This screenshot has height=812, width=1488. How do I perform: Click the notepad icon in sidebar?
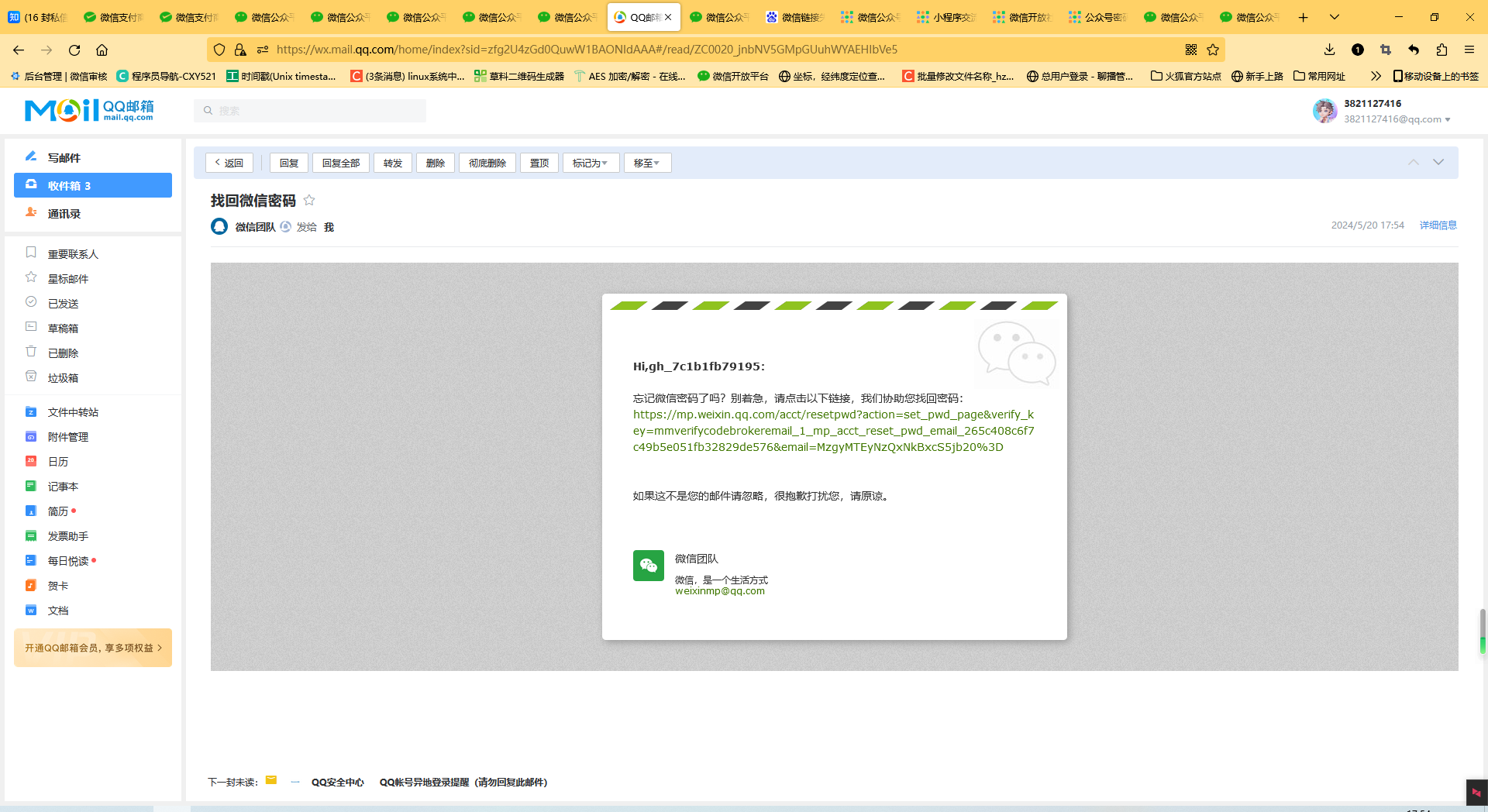pos(31,486)
